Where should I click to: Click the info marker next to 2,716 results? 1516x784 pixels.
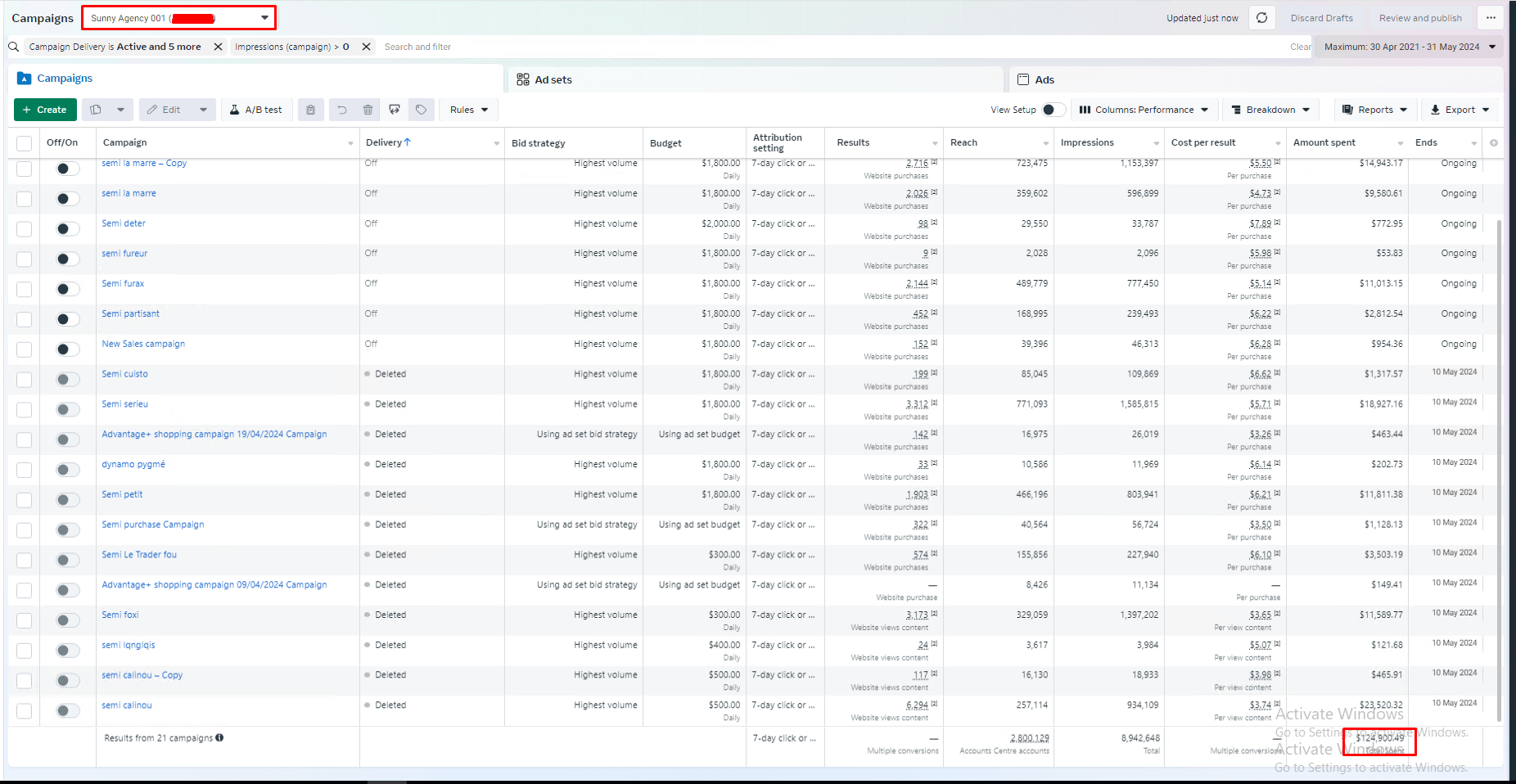click(934, 162)
